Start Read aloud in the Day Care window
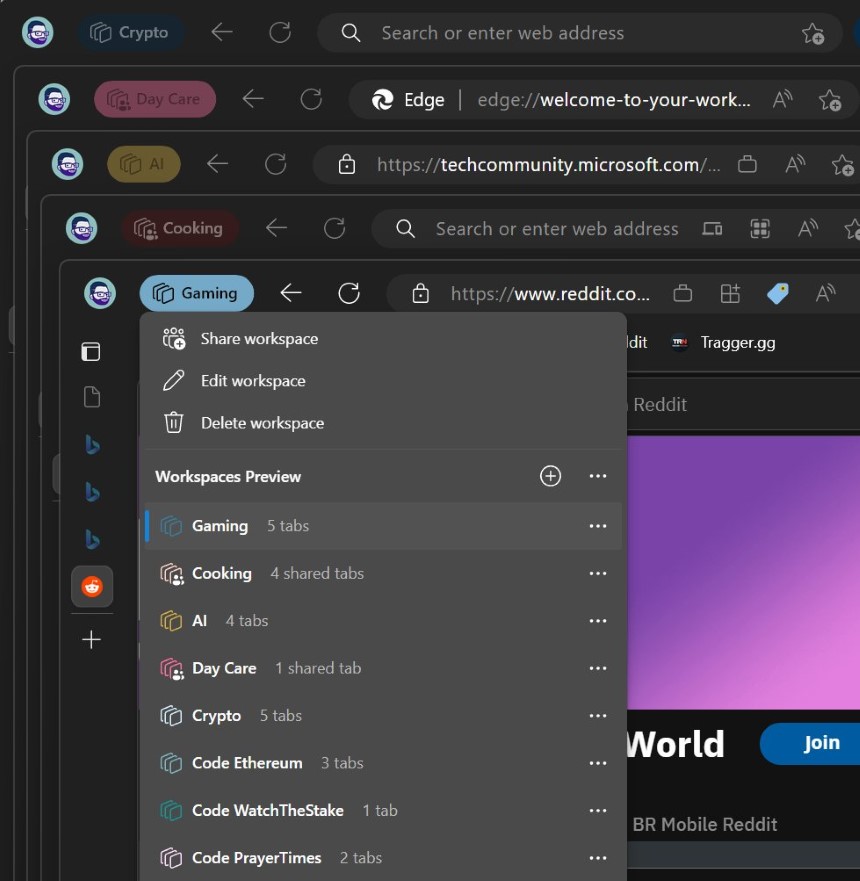The image size is (860, 881). coord(783,100)
